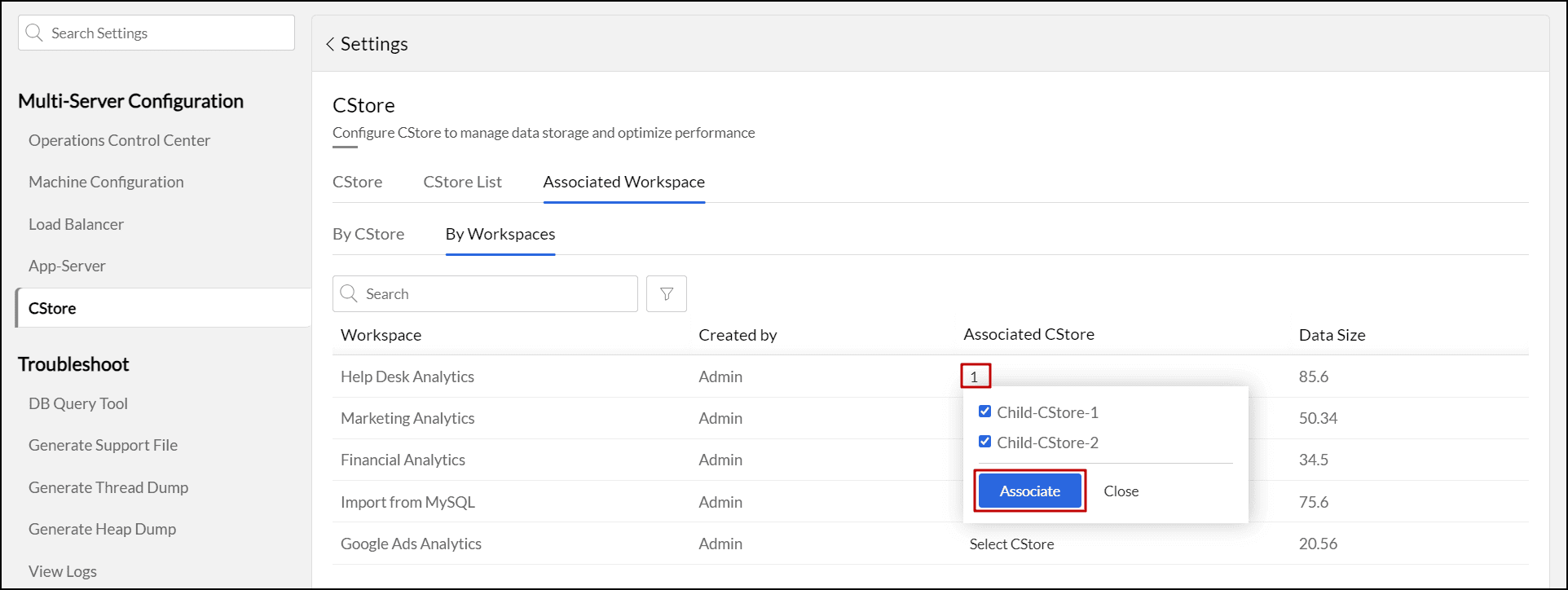Go to Machine Configuration
This screenshot has width=1568, height=590.
[x=106, y=182]
